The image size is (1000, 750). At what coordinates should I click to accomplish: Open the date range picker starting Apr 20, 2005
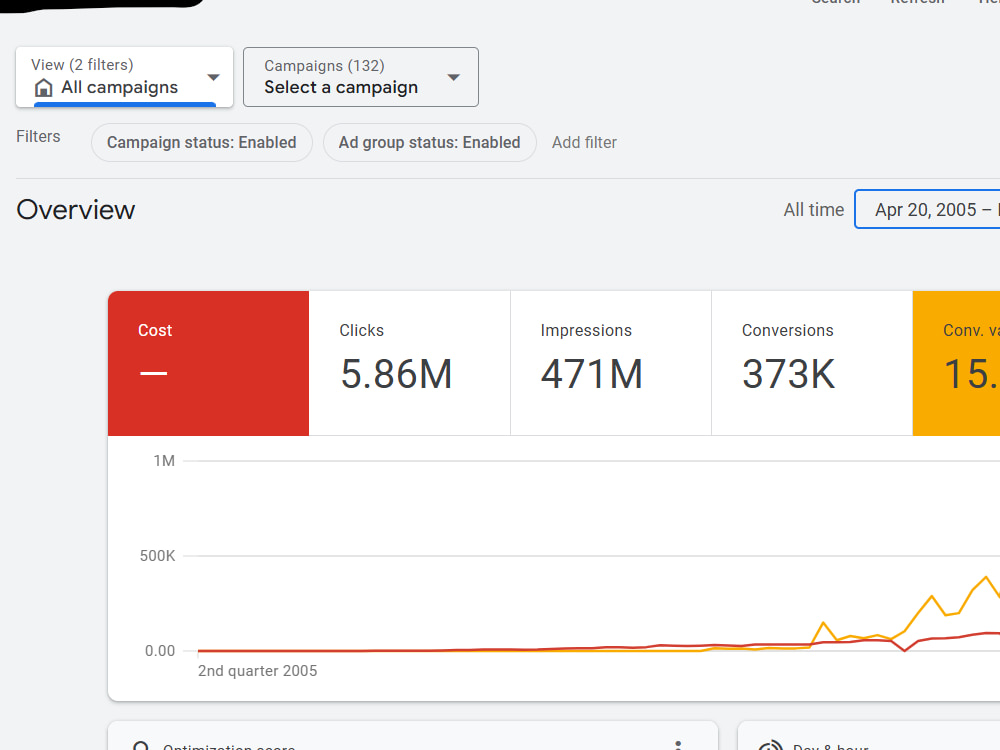tap(928, 209)
